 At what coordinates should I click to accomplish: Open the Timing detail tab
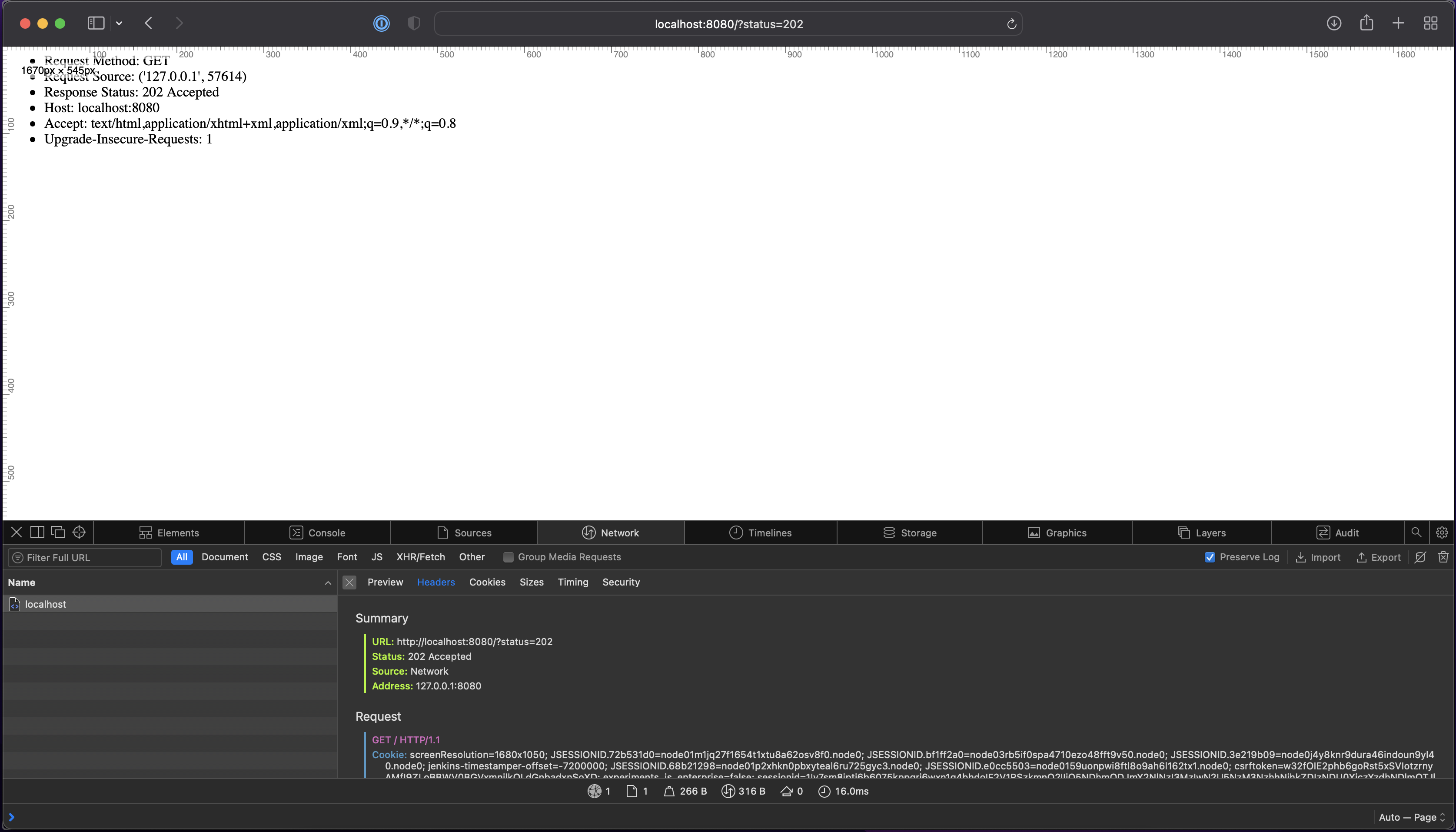[572, 582]
